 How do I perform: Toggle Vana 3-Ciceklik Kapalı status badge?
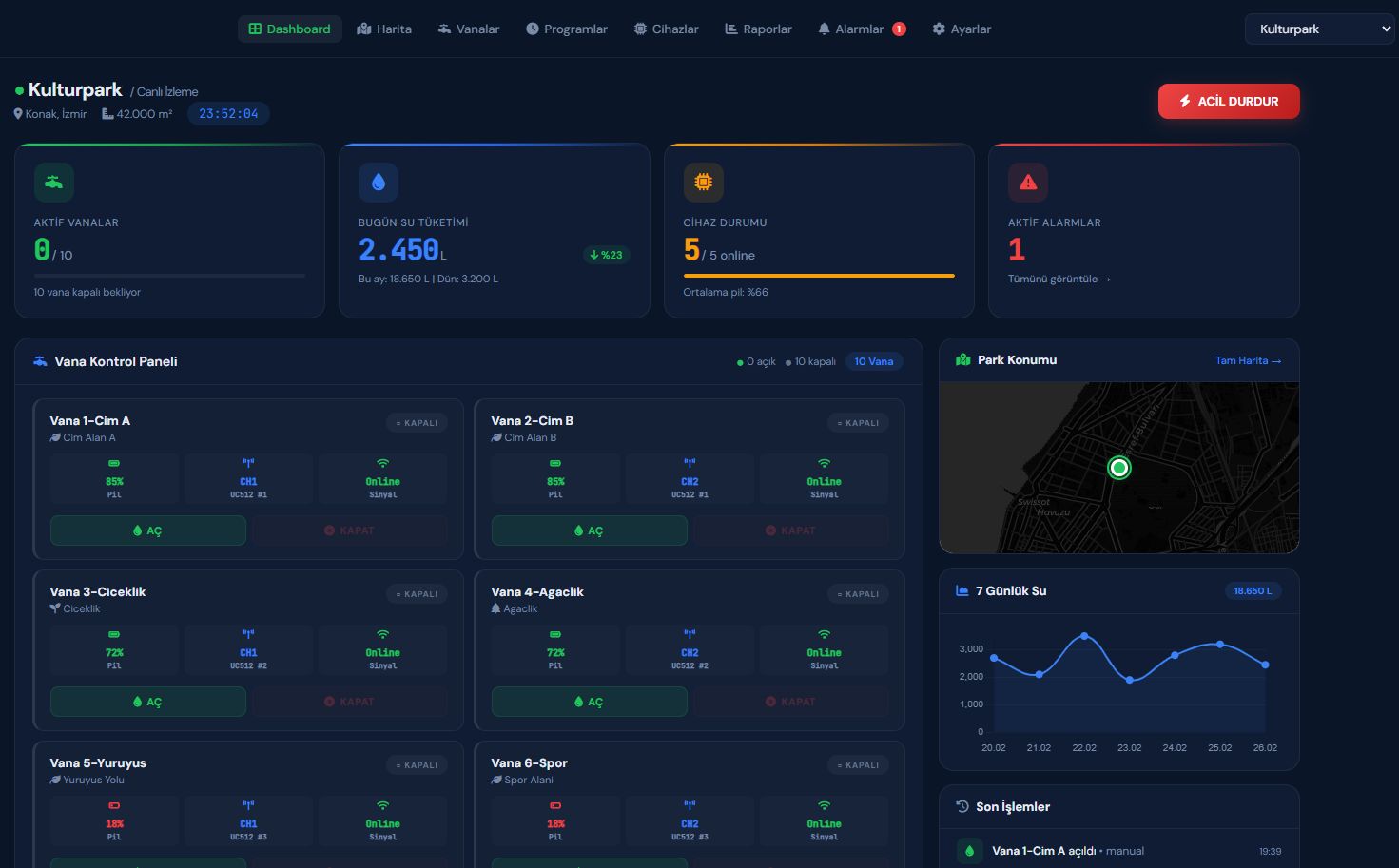point(417,594)
